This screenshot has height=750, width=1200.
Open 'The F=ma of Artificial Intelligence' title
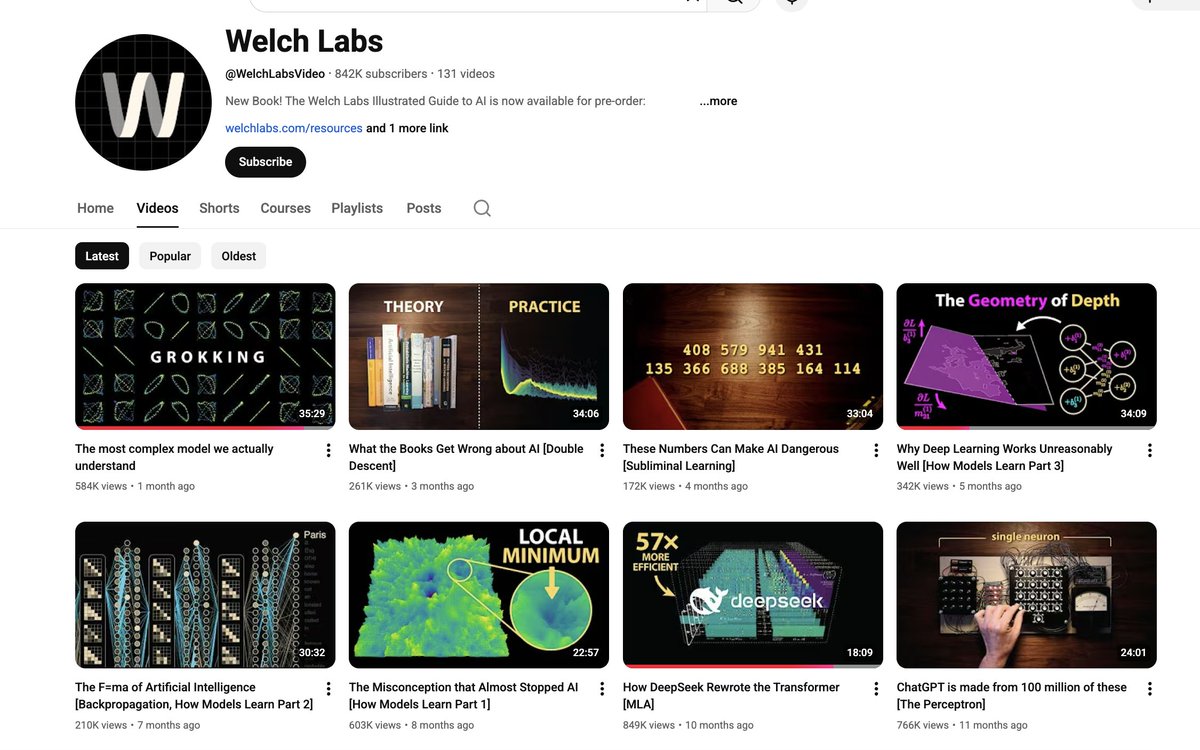tap(194, 695)
